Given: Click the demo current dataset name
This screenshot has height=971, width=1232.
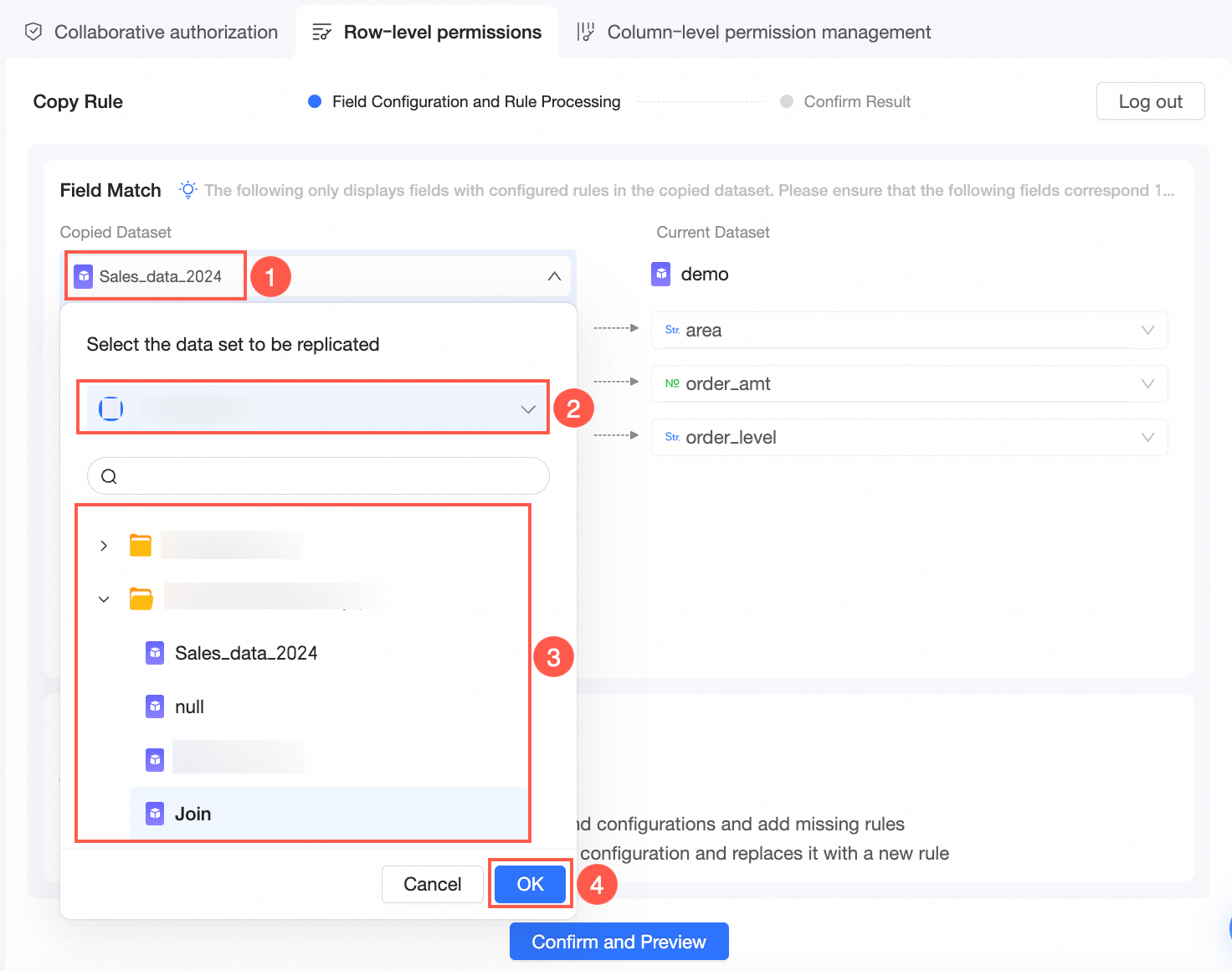Looking at the screenshot, I should (x=705, y=275).
